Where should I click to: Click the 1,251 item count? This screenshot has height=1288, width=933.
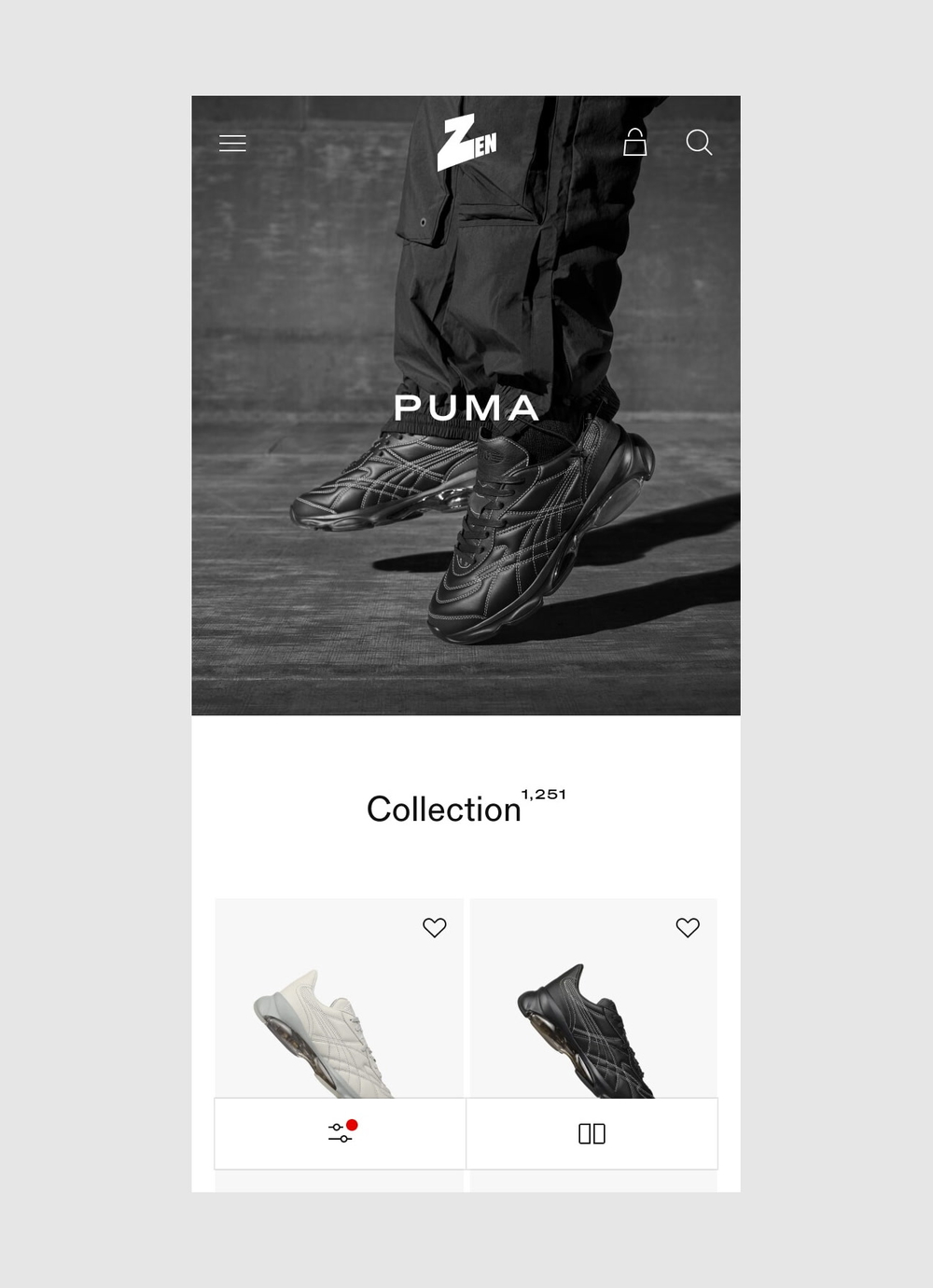click(x=544, y=795)
